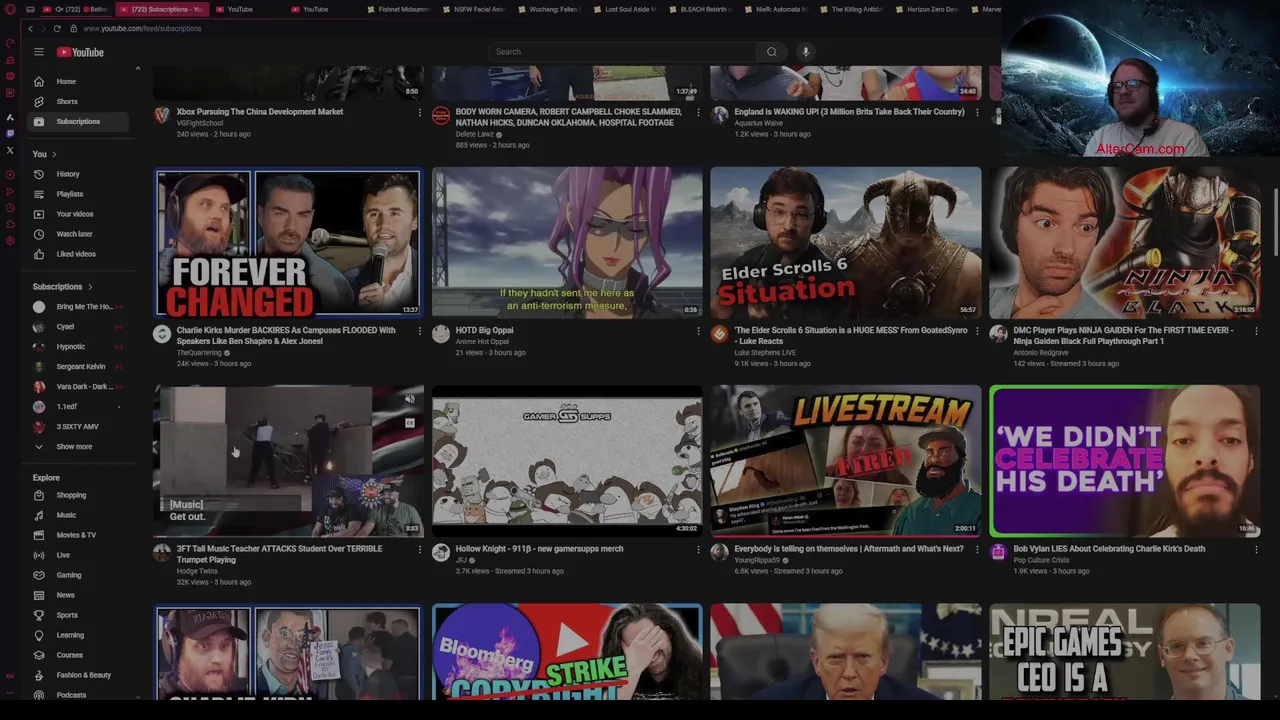Reload the page in browser toolbar
The height and width of the screenshot is (720, 1280).
pos(57,28)
